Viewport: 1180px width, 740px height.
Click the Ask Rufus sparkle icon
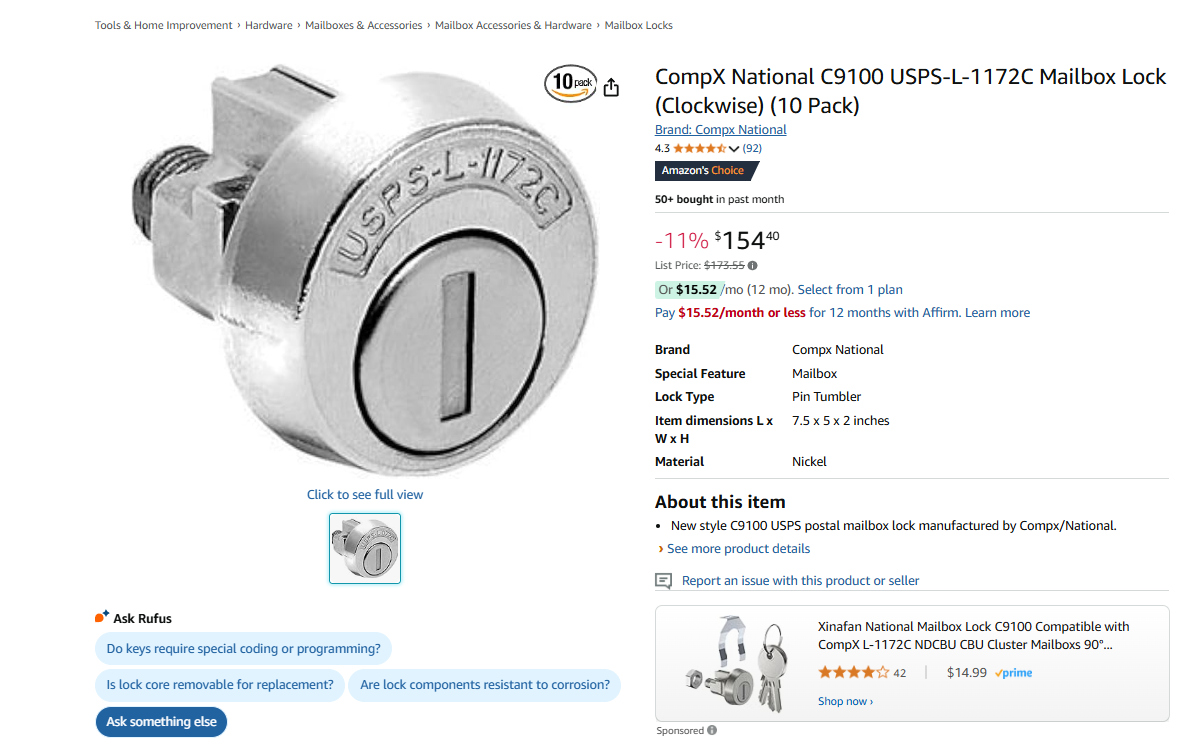pos(102,617)
